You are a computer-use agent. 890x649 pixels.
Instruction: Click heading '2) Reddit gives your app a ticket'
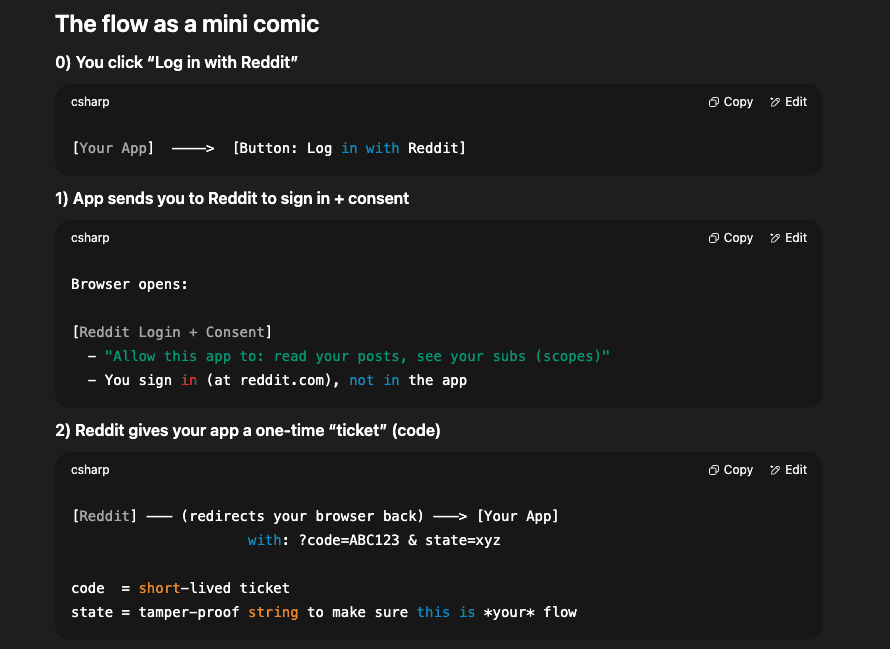pyautogui.click(x=248, y=430)
